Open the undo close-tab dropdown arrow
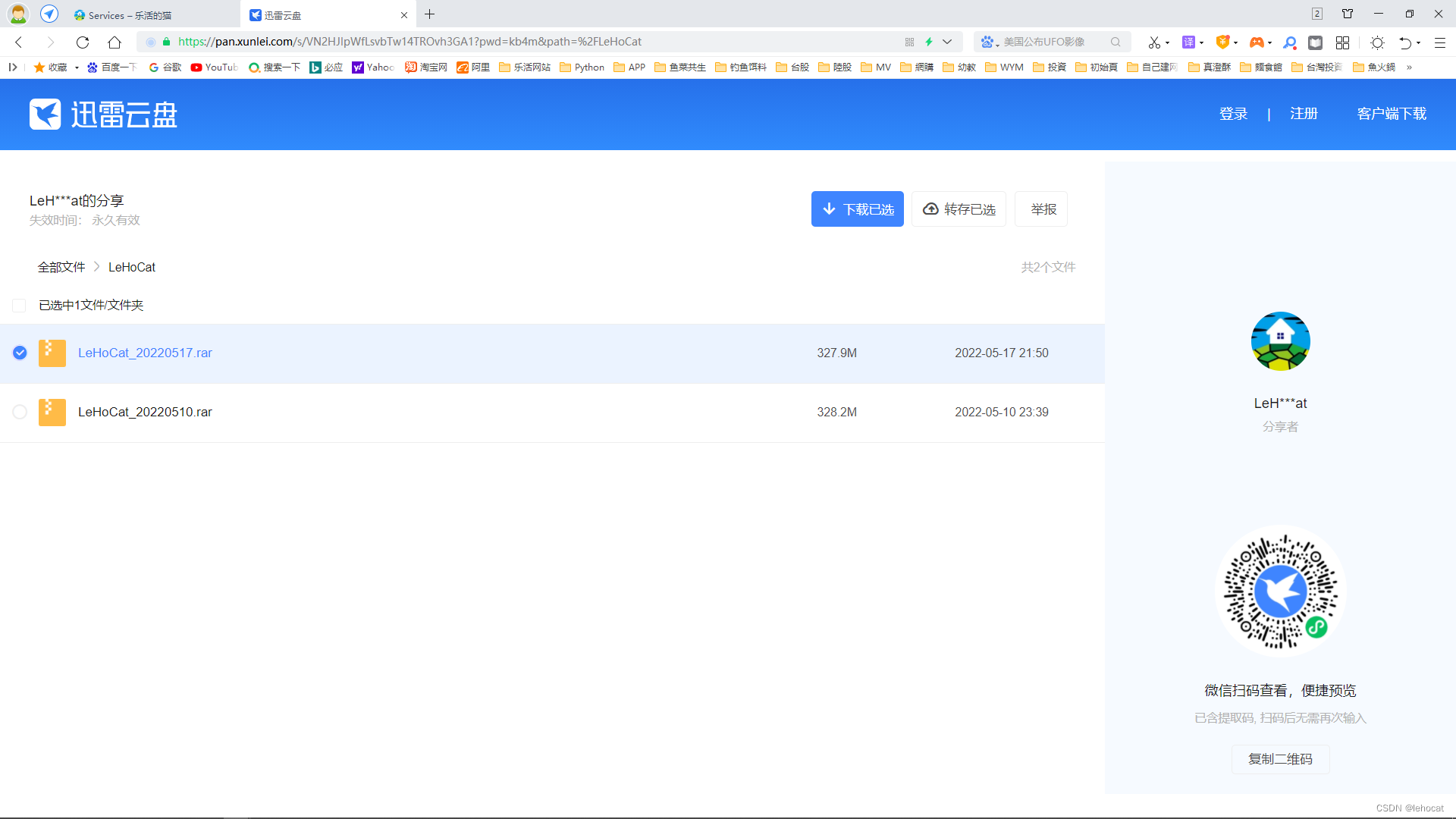This screenshot has height=819, width=1456. tap(1419, 43)
